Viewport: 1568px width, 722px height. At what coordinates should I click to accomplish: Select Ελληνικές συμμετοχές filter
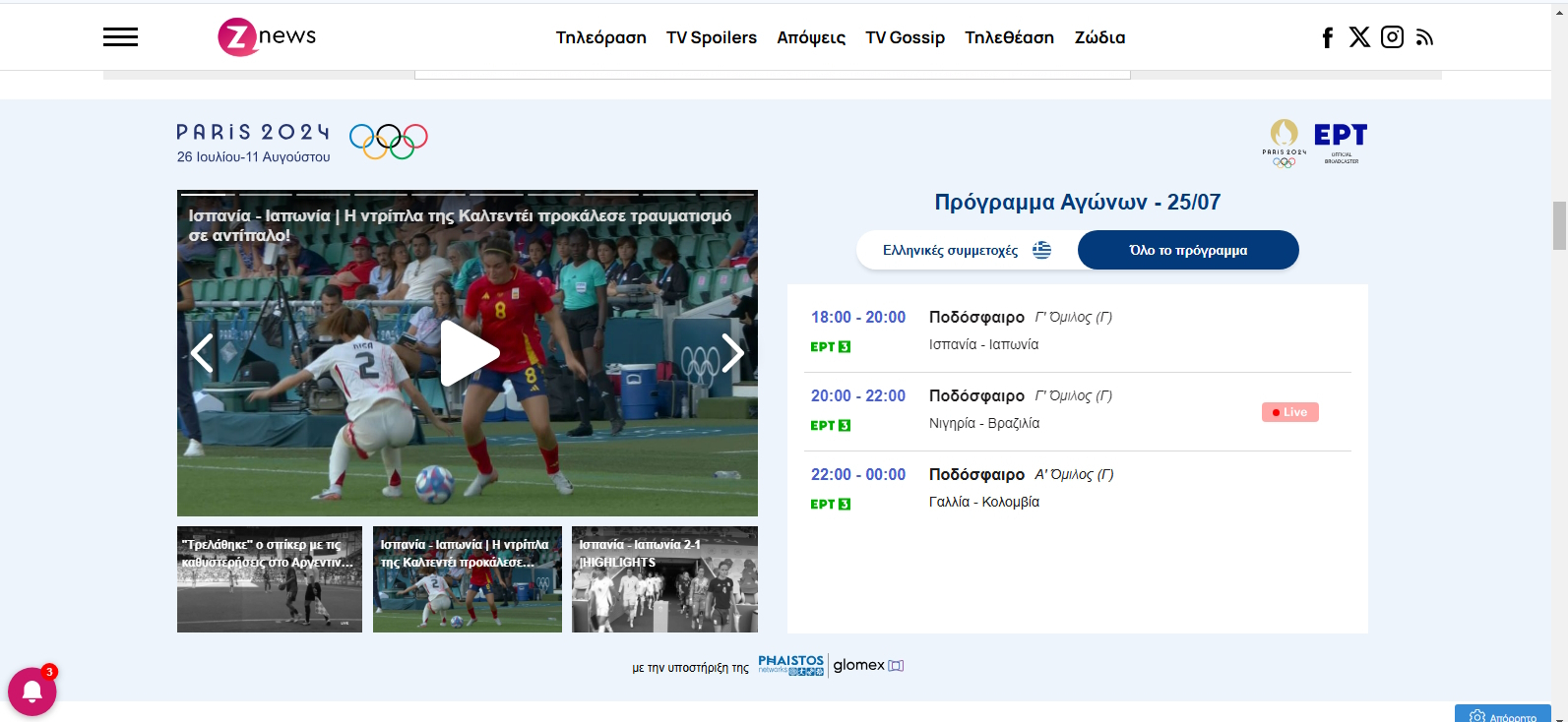tap(967, 250)
